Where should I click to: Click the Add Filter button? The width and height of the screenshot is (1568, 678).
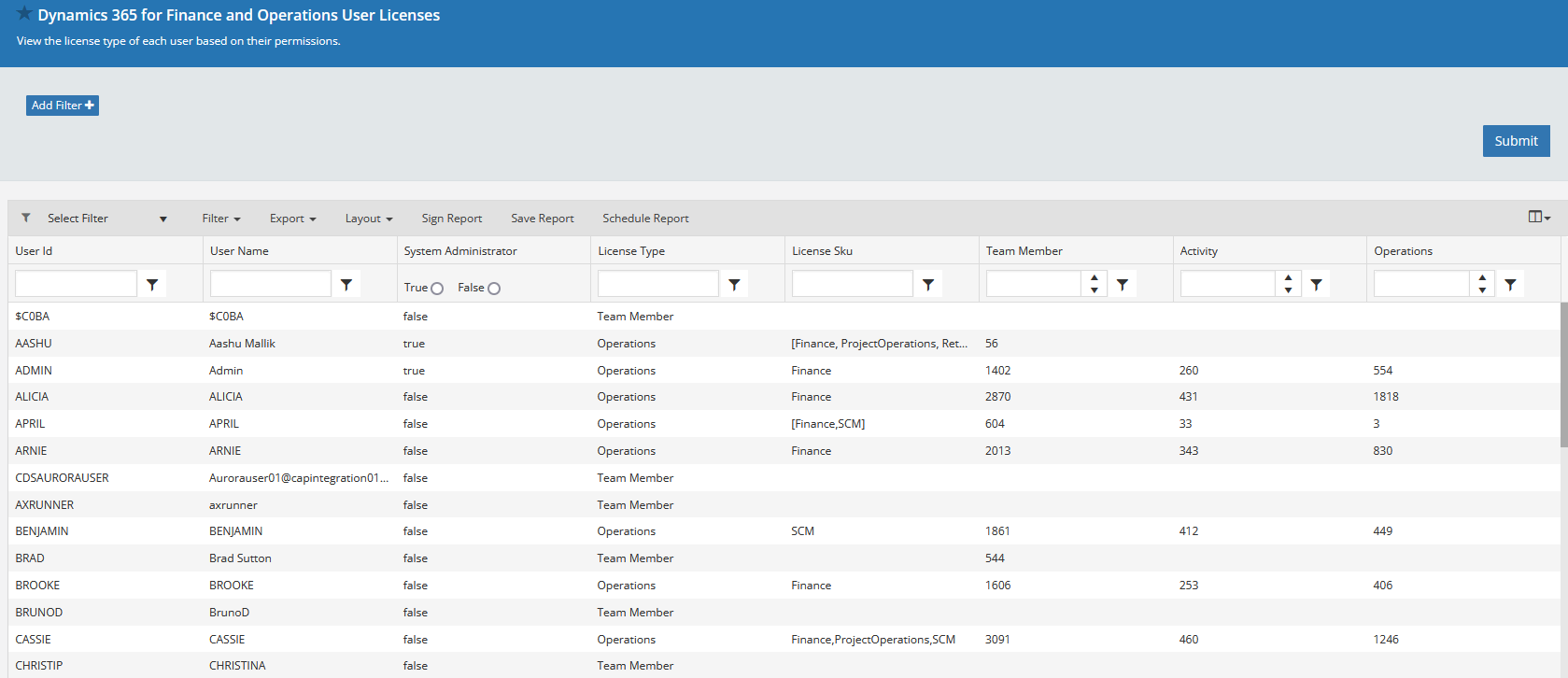click(63, 106)
